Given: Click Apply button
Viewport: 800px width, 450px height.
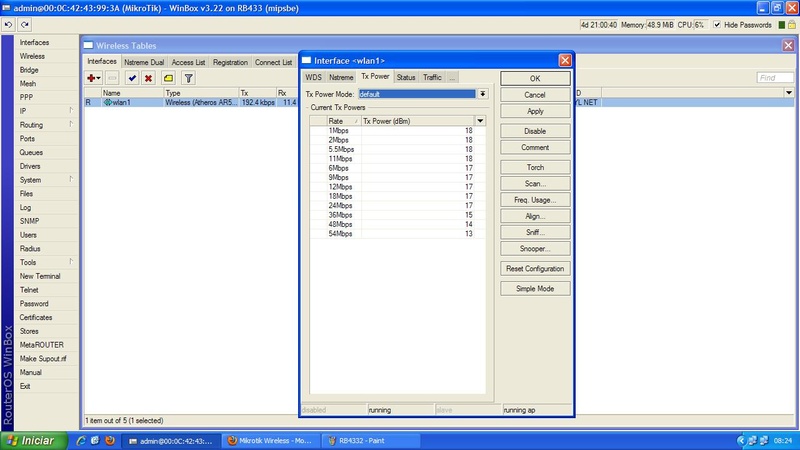Looking at the screenshot, I should tap(535, 111).
